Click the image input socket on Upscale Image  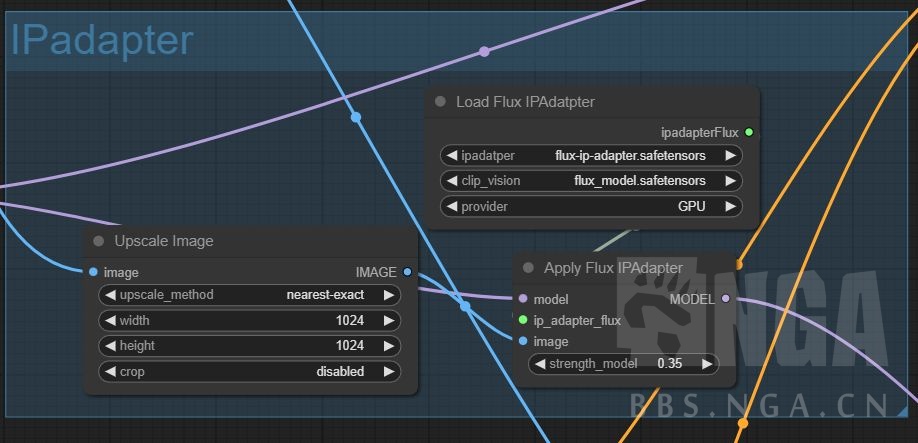94,272
